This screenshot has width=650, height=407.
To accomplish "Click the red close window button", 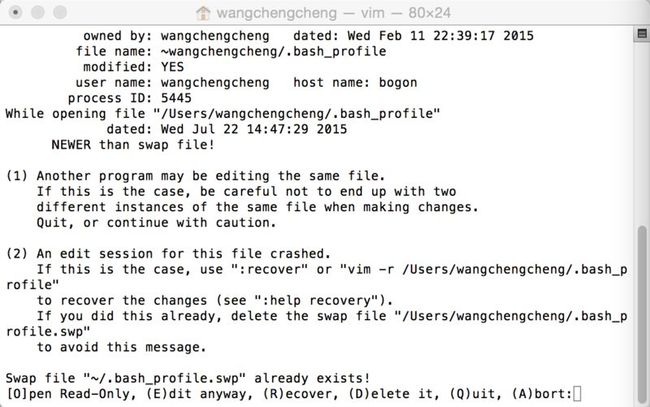I will point(15,12).
